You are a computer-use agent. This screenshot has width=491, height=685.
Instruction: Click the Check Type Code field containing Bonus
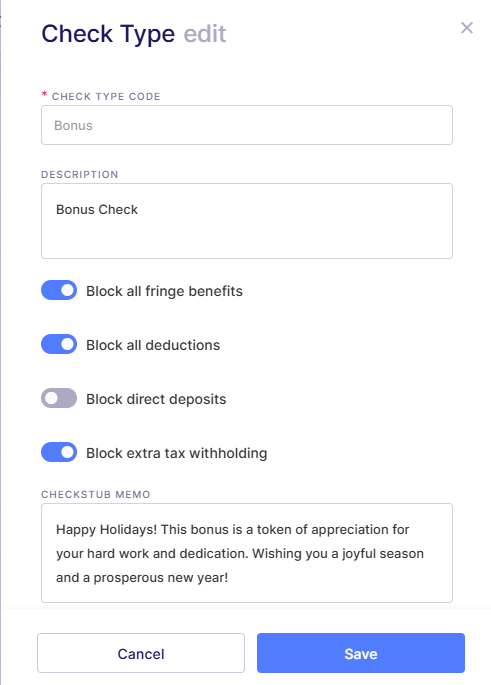click(x=247, y=125)
